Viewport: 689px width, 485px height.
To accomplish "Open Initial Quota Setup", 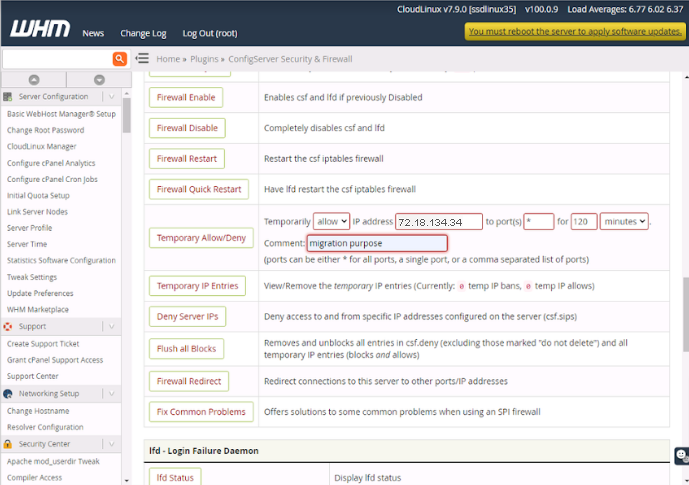I will pyautogui.click(x=38, y=195).
